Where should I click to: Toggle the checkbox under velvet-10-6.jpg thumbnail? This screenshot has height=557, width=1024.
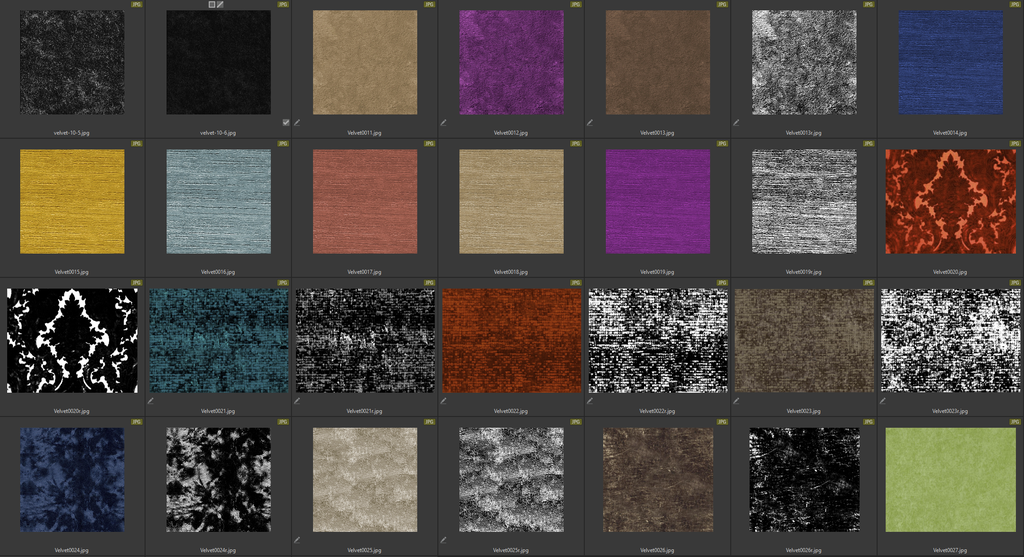(x=286, y=123)
